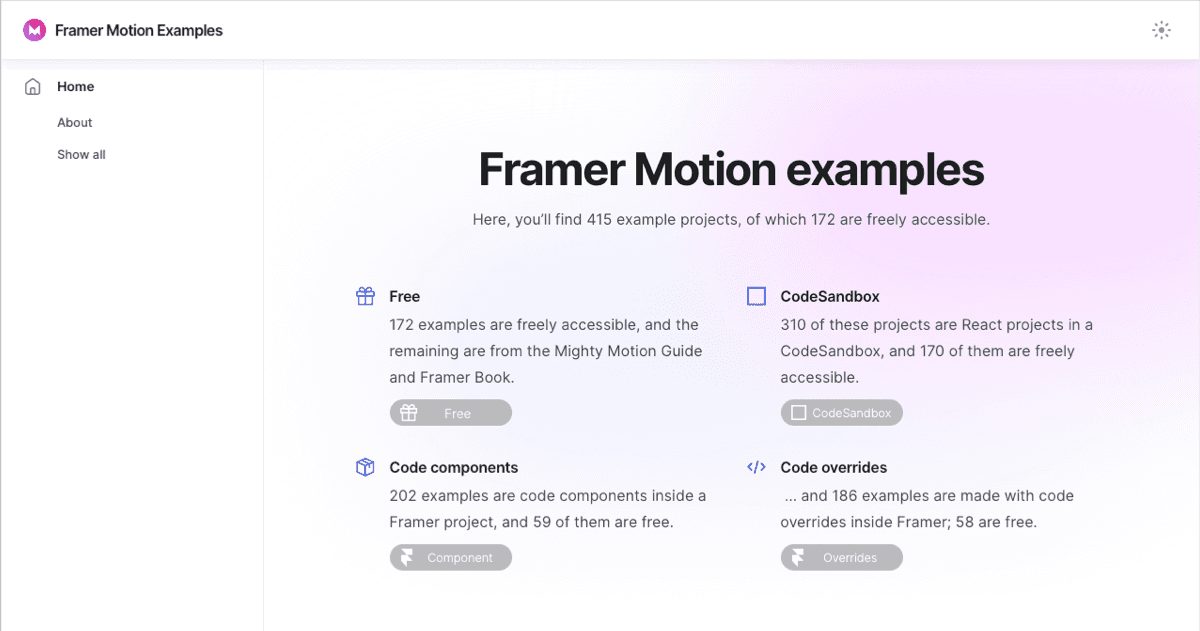1200x631 pixels.
Task: Click the Framer Motion Examples site title
Action: 139,31
